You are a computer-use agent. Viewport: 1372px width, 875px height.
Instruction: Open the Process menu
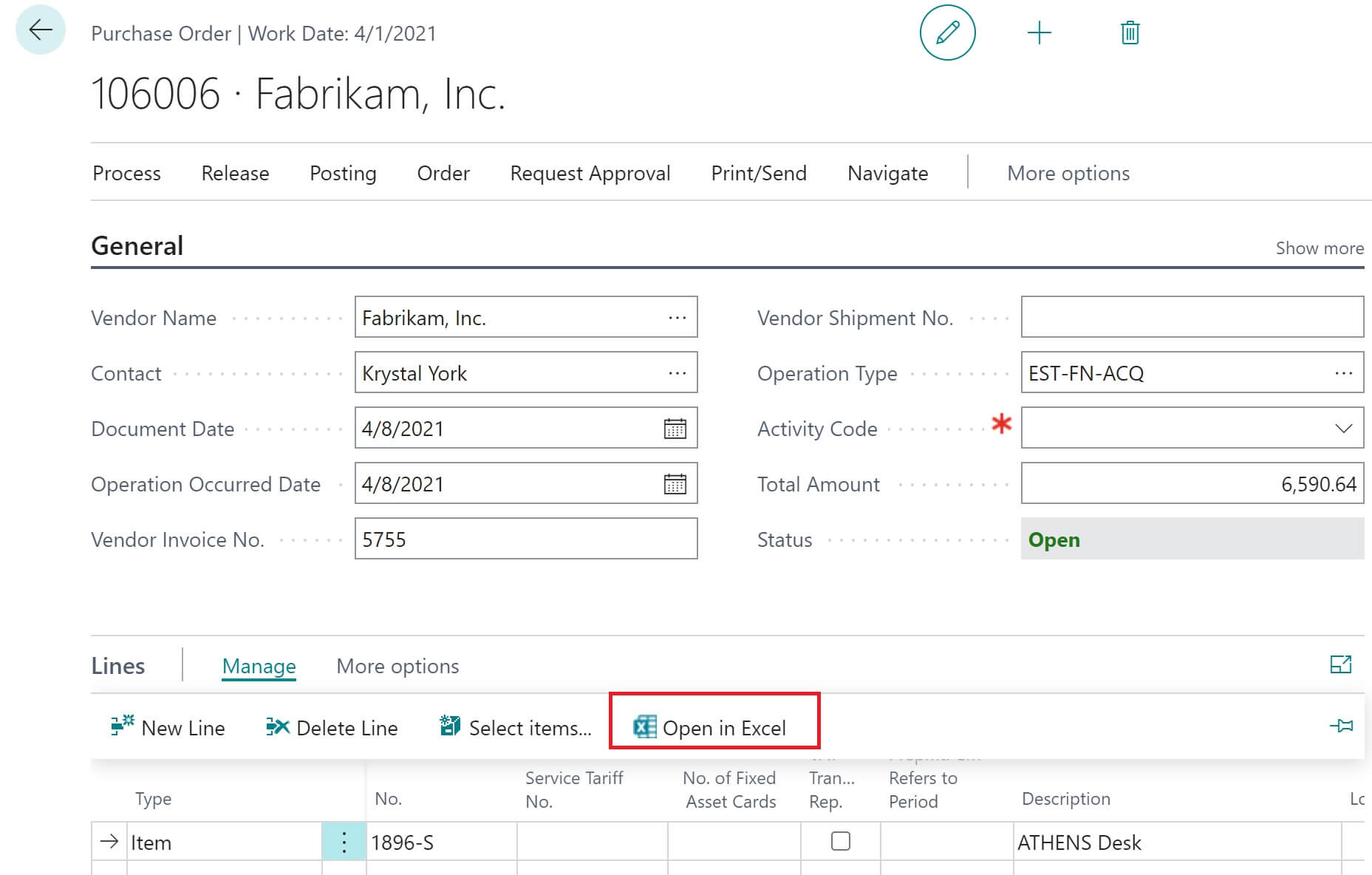[x=126, y=173]
